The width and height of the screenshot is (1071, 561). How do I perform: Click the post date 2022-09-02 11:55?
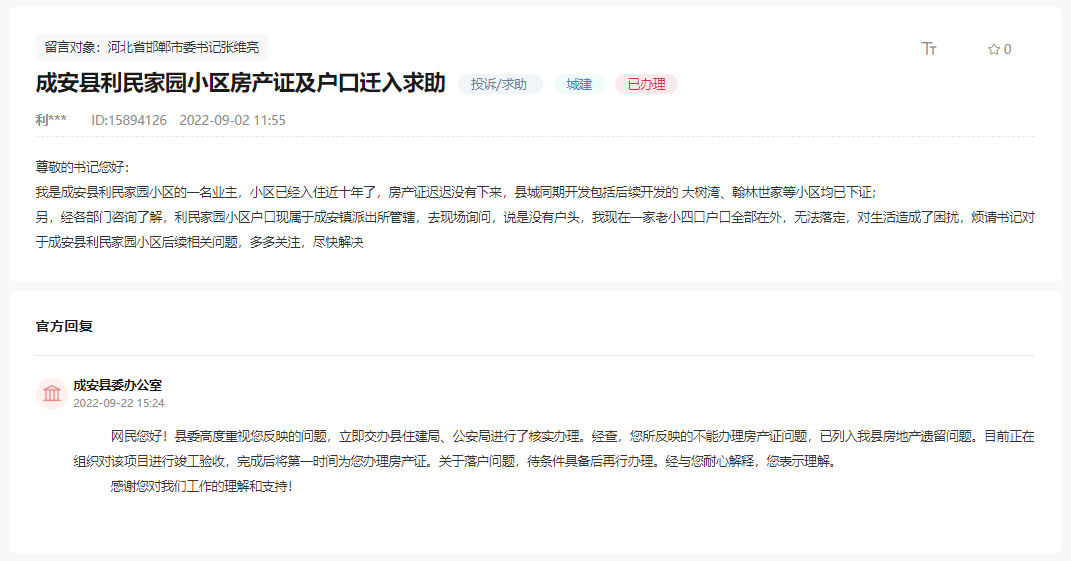[232, 120]
